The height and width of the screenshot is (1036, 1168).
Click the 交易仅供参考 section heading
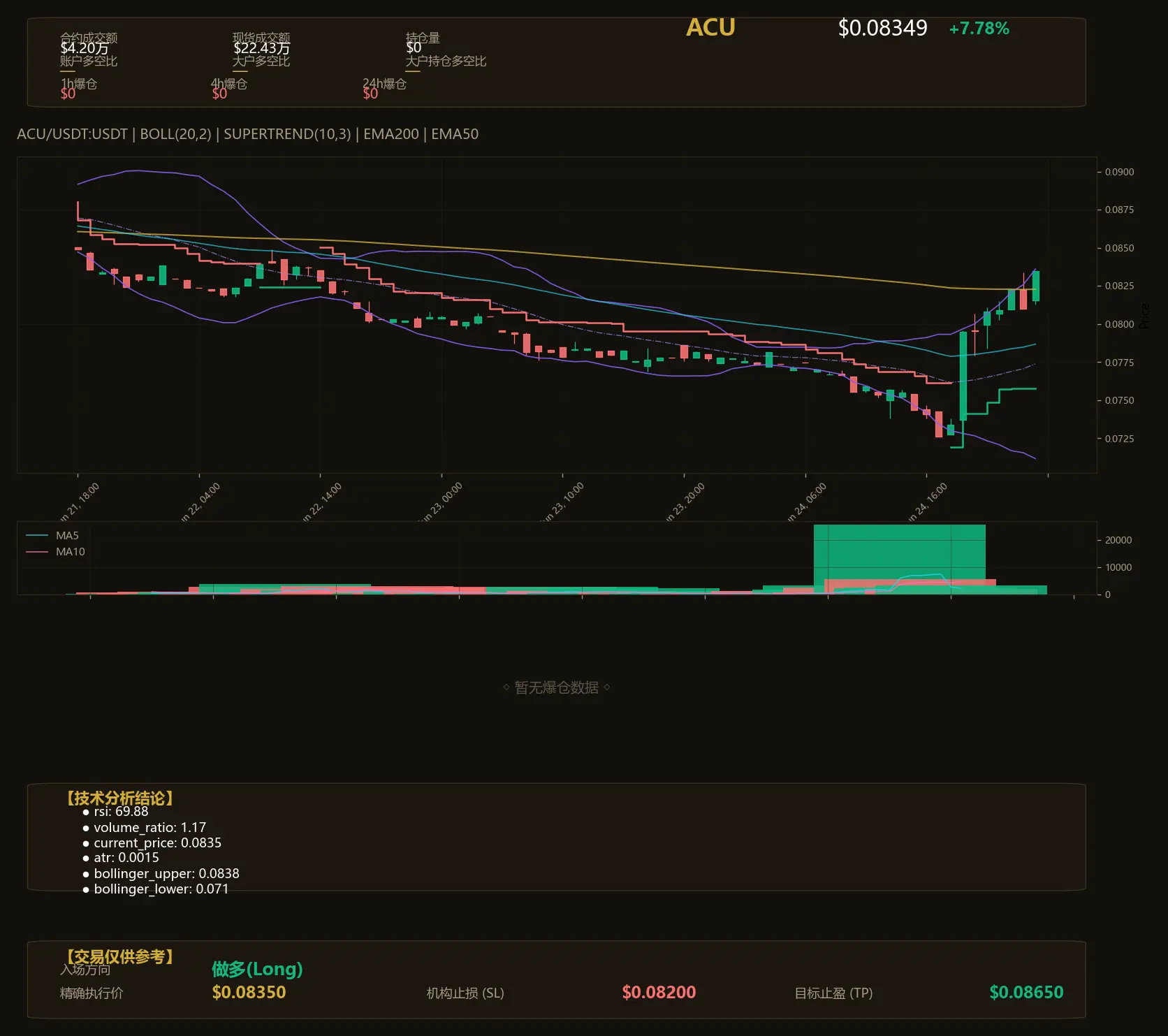119,956
